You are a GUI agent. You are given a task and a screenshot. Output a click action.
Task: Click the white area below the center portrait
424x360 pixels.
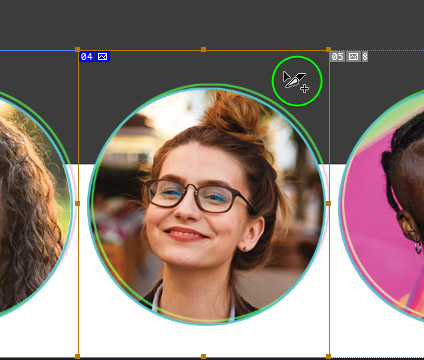(203, 340)
